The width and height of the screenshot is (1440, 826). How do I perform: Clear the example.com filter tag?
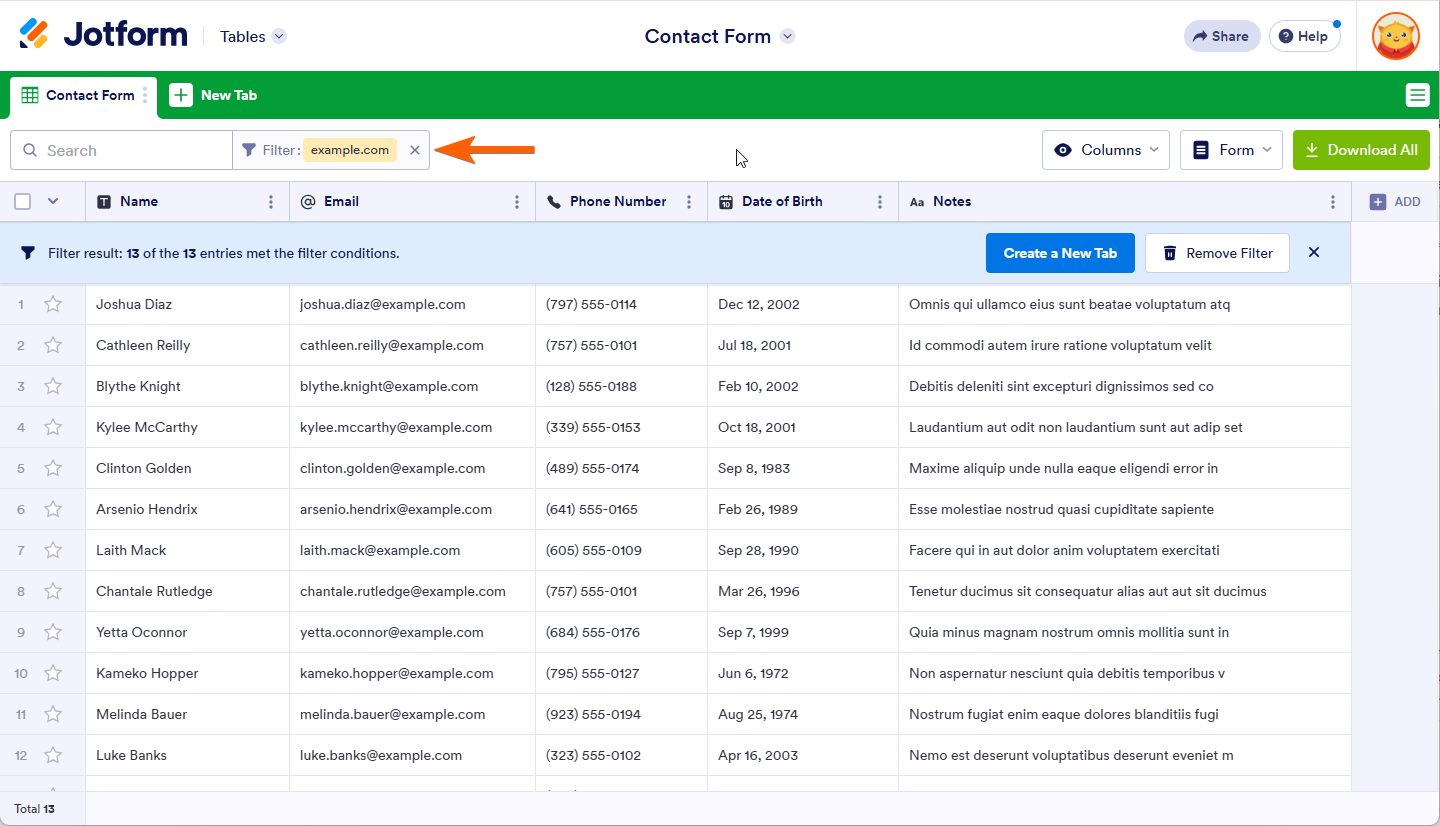(x=415, y=150)
